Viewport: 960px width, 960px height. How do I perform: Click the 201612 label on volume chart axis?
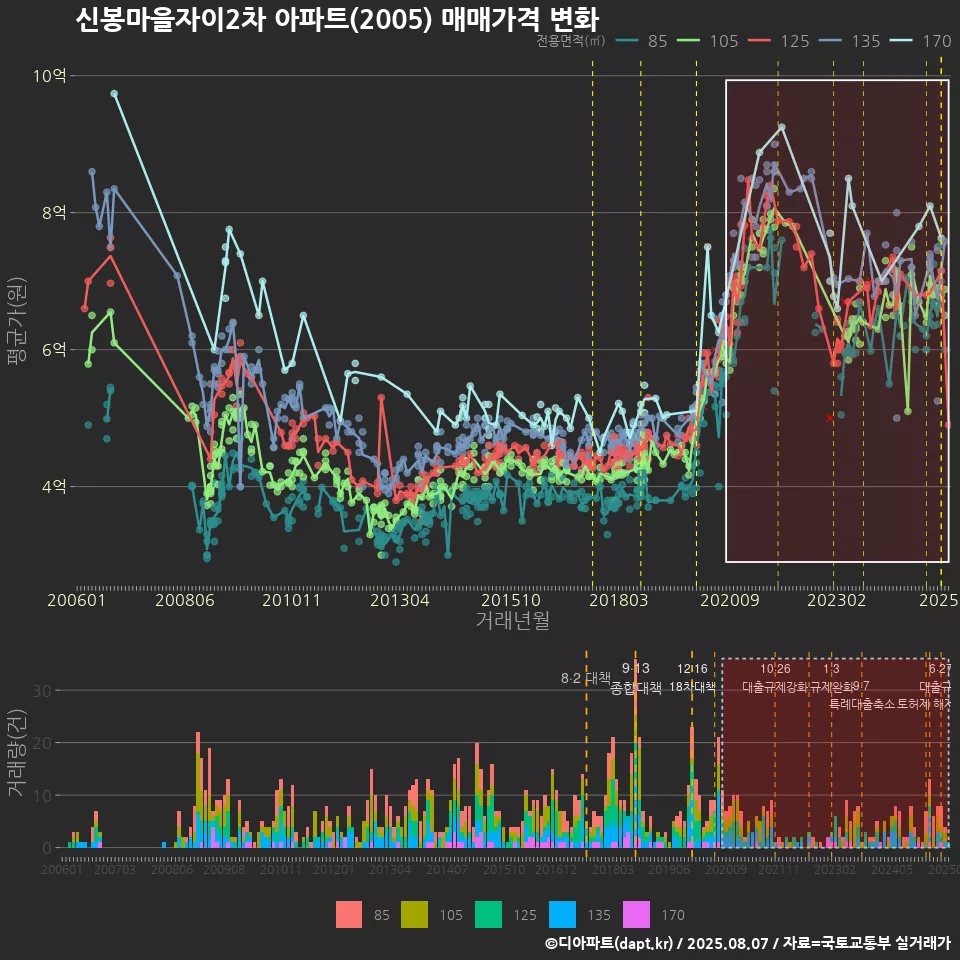click(556, 869)
